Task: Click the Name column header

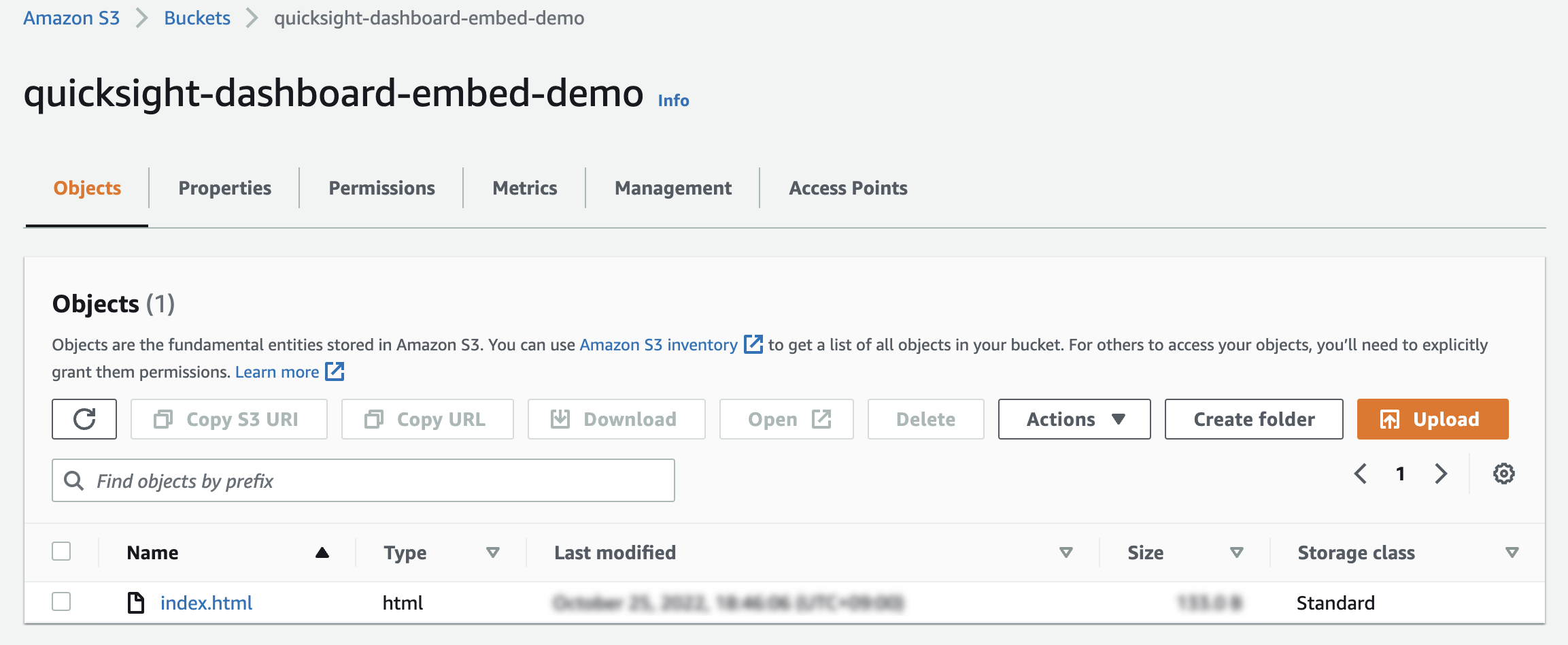Action: [x=152, y=552]
